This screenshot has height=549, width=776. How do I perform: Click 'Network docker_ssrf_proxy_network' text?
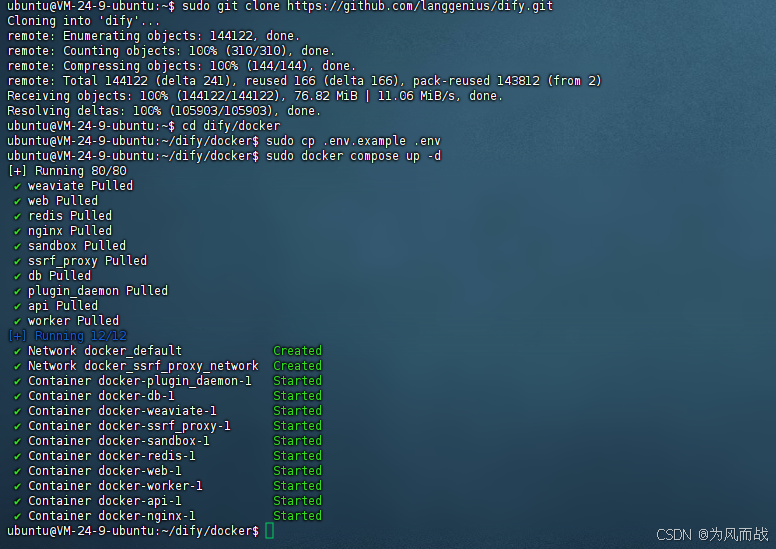coord(143,366)
